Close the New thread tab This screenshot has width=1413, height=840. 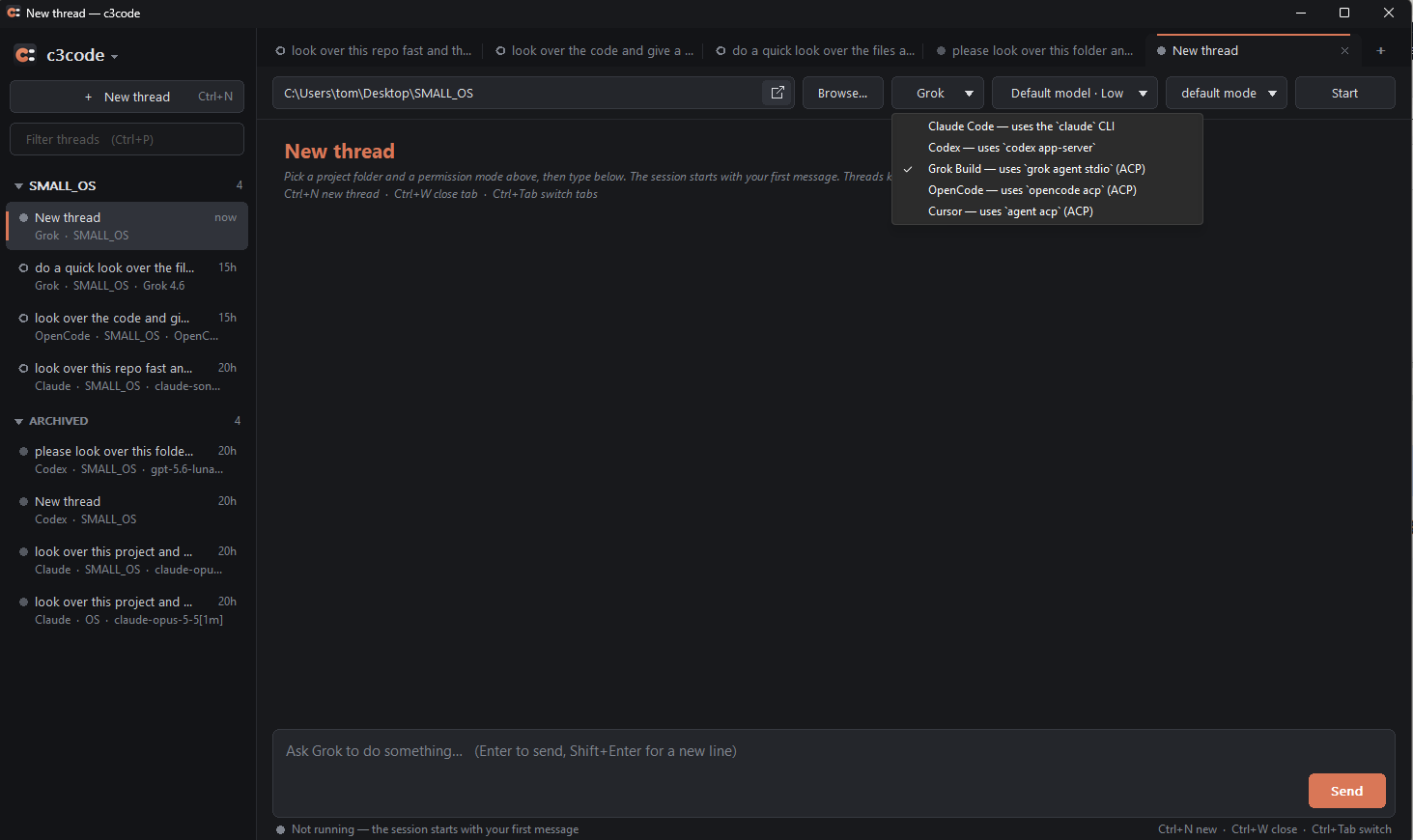[x=1344, y=51]
